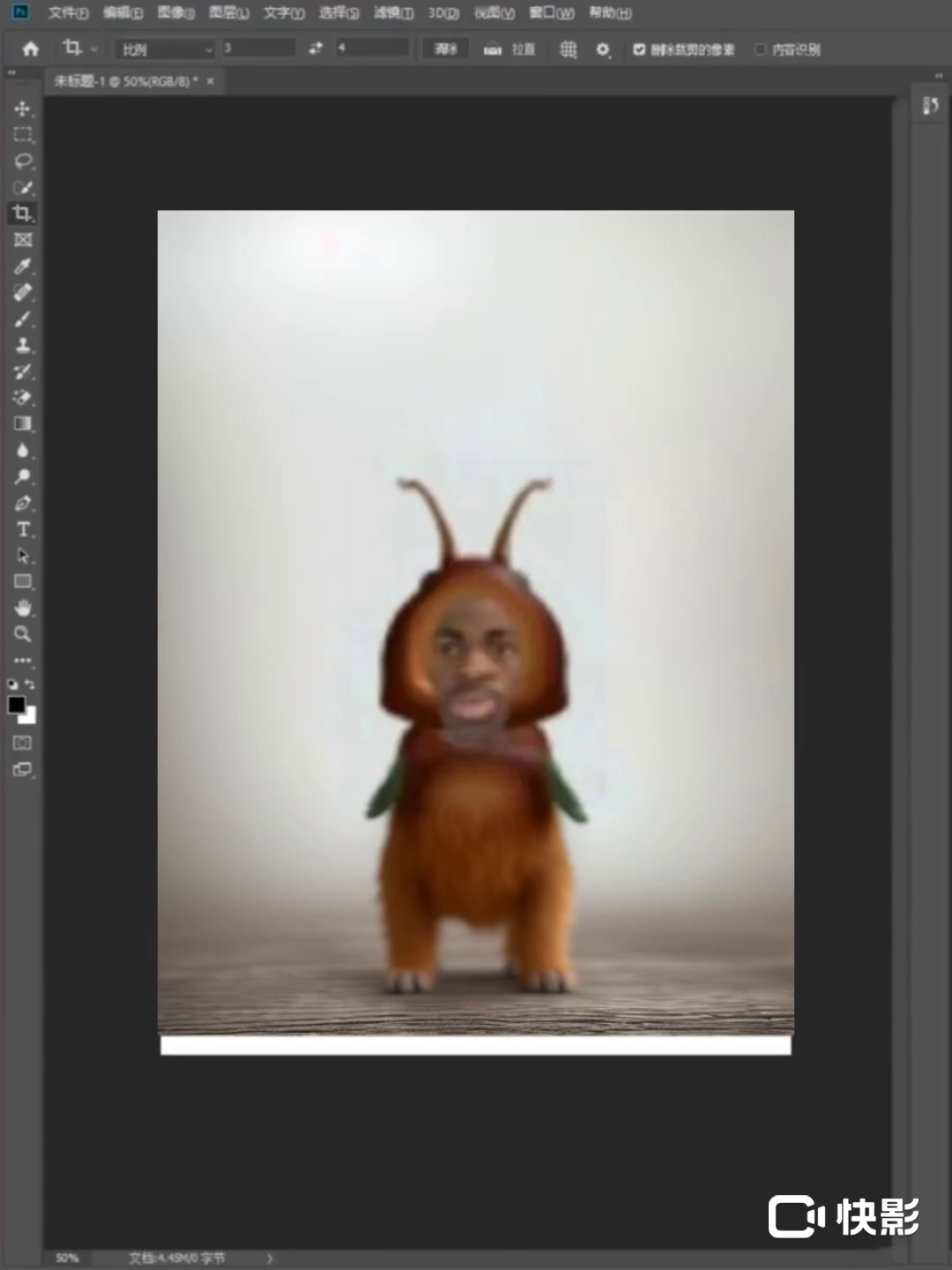
Task: Click the black foreground color swatch
Action: [x=17, y=705]
